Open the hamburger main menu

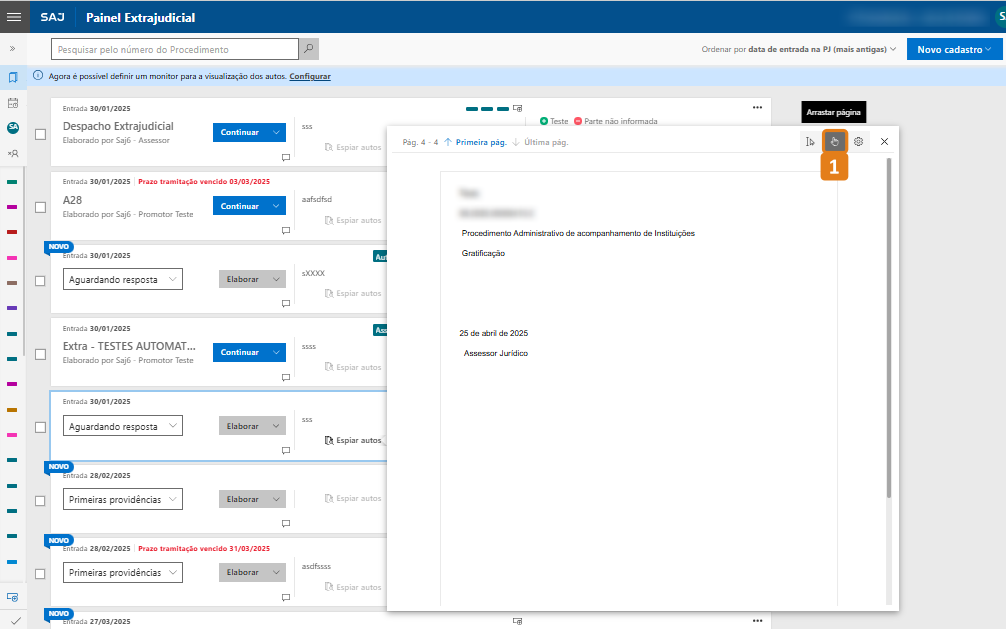click(14, 17)
